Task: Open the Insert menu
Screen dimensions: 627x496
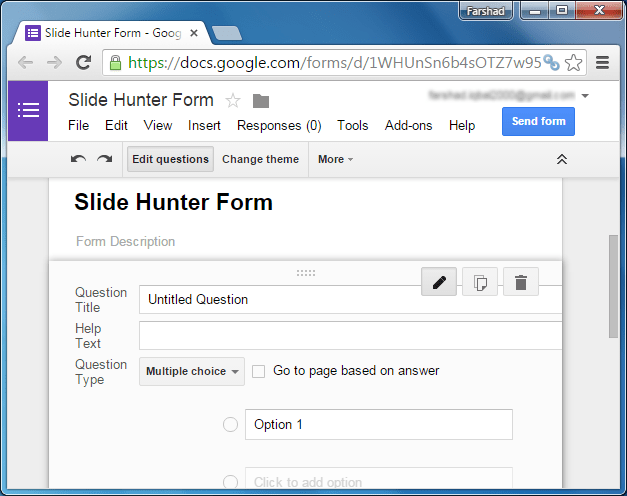Action: 204,126
